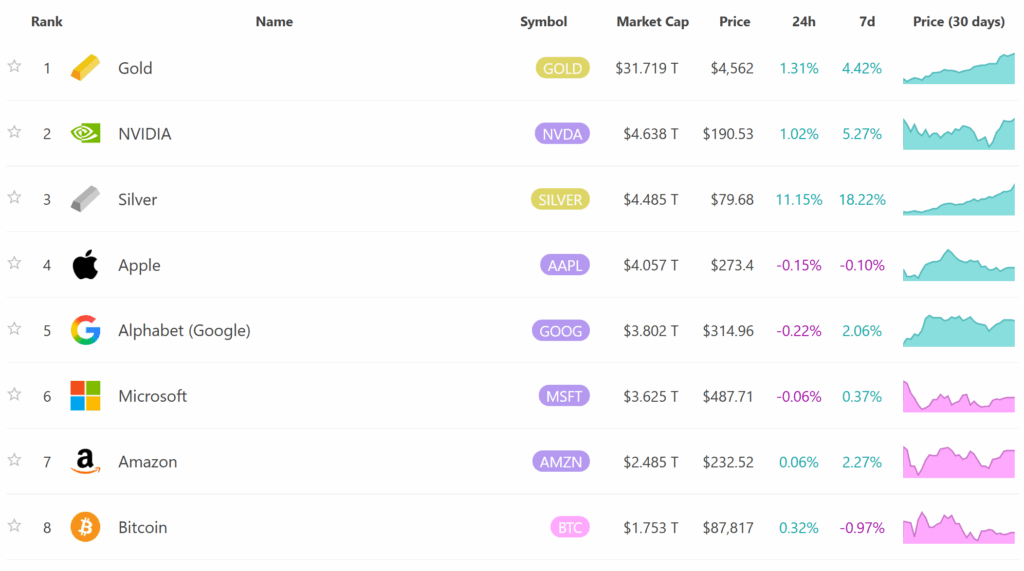
Task: Sort by the 7d column header
Action: coord(866,22)
